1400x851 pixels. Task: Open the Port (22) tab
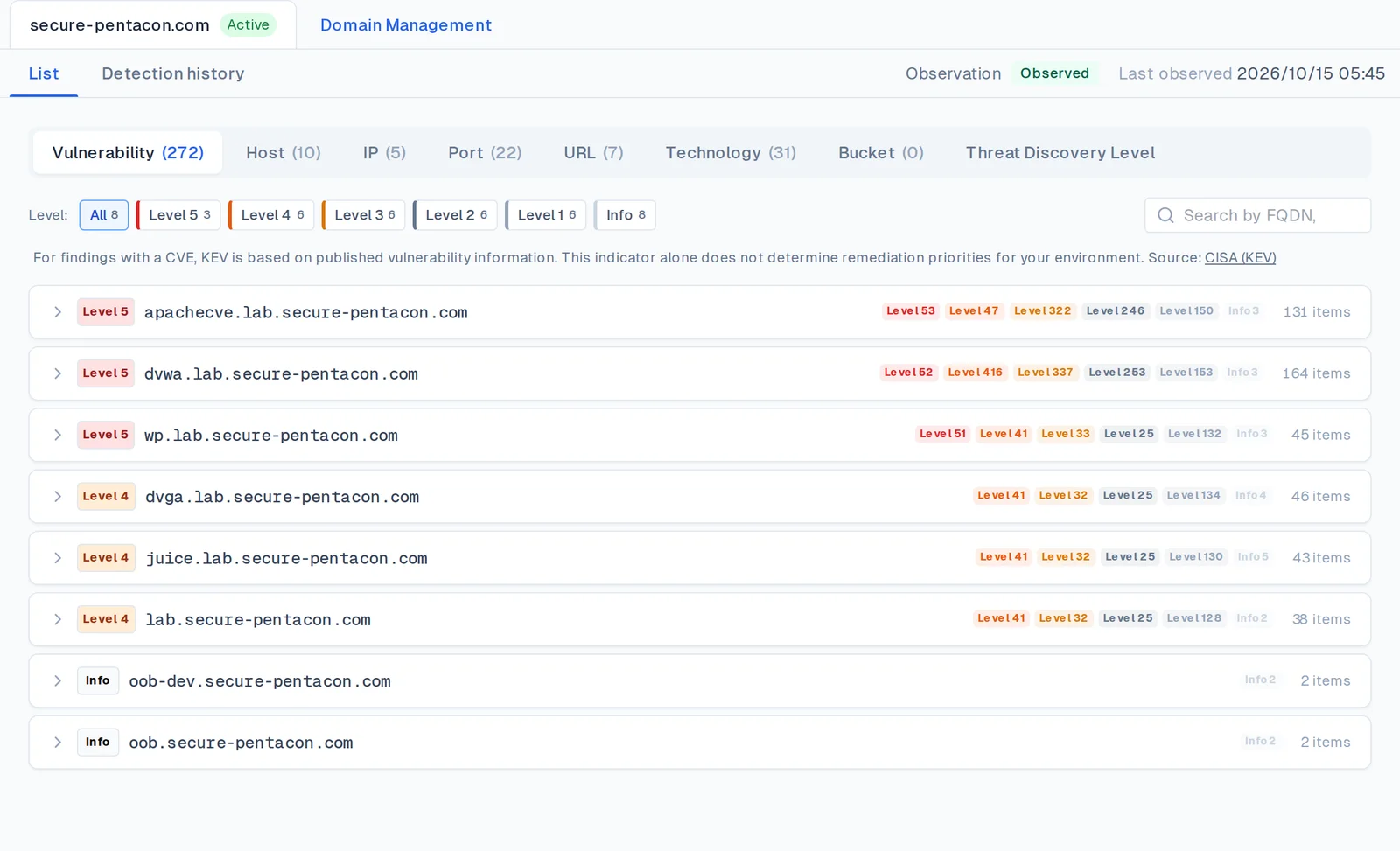tap(485, 152)
